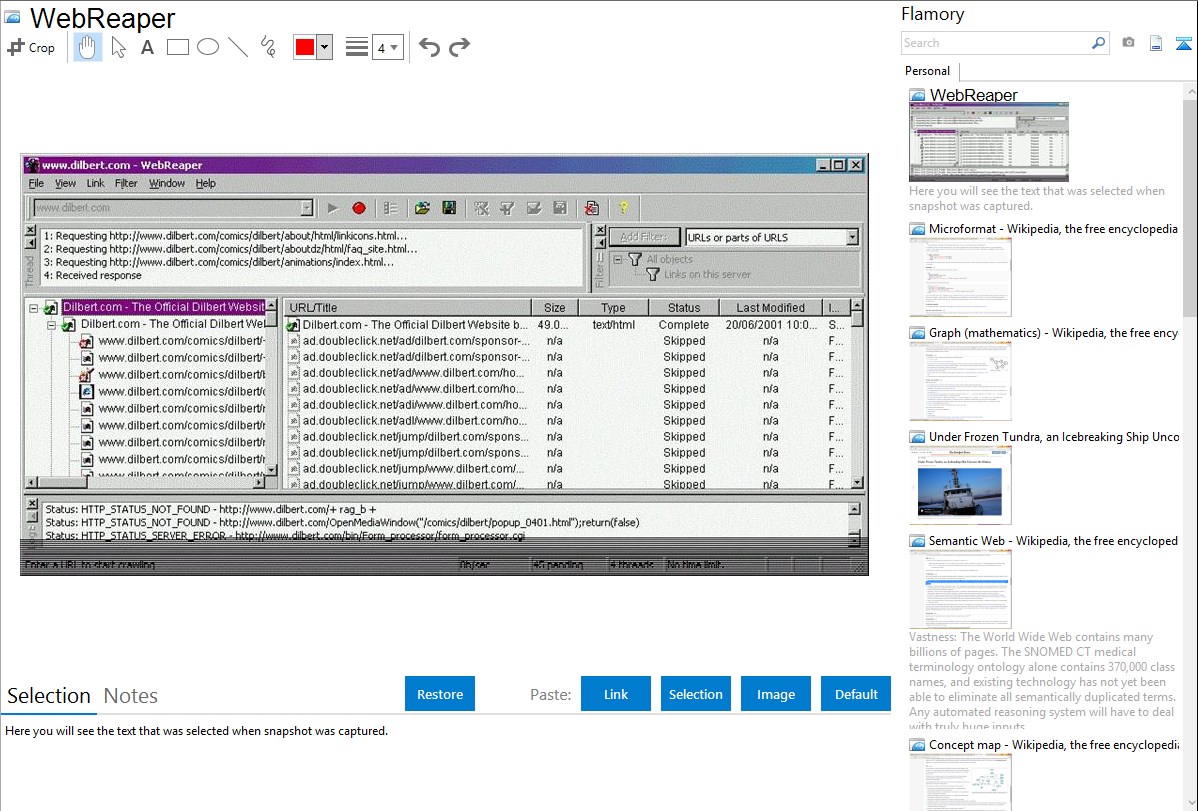Open the WebReaper snapshot thumbnail
The image size is (1198, 811).
coord(989,142)
